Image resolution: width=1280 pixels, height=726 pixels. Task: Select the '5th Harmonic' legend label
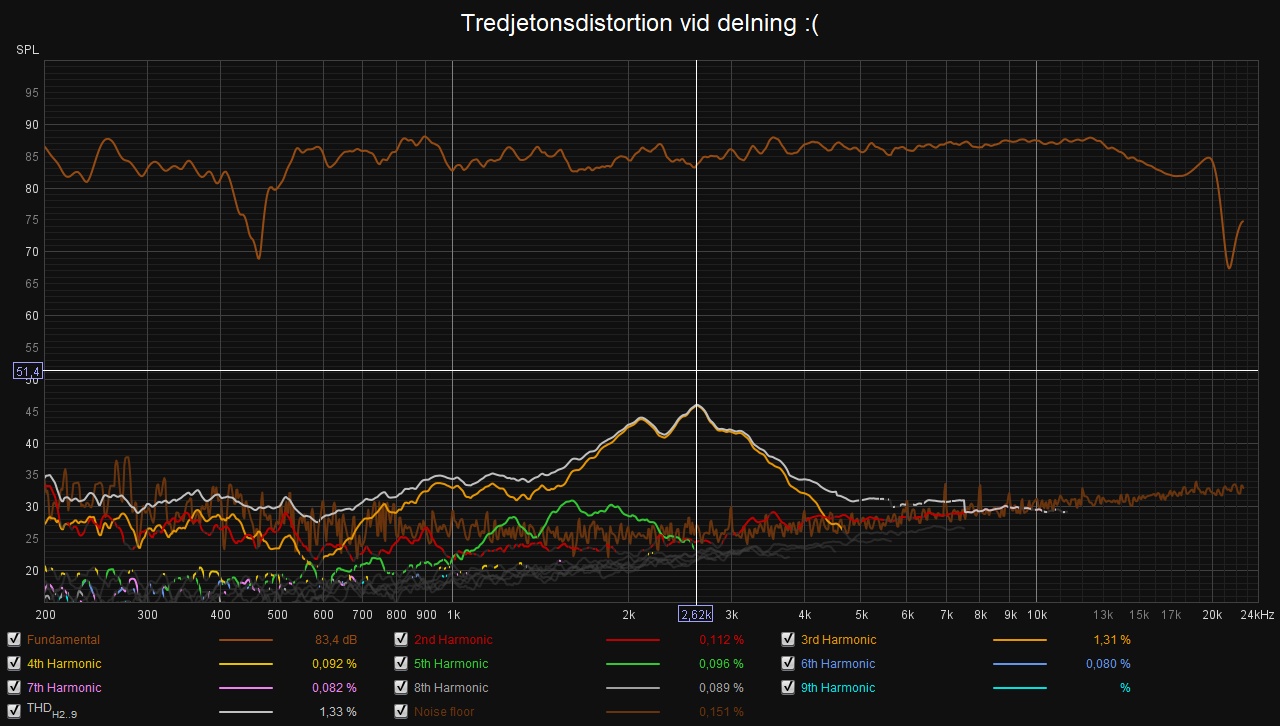coord(451,664)
